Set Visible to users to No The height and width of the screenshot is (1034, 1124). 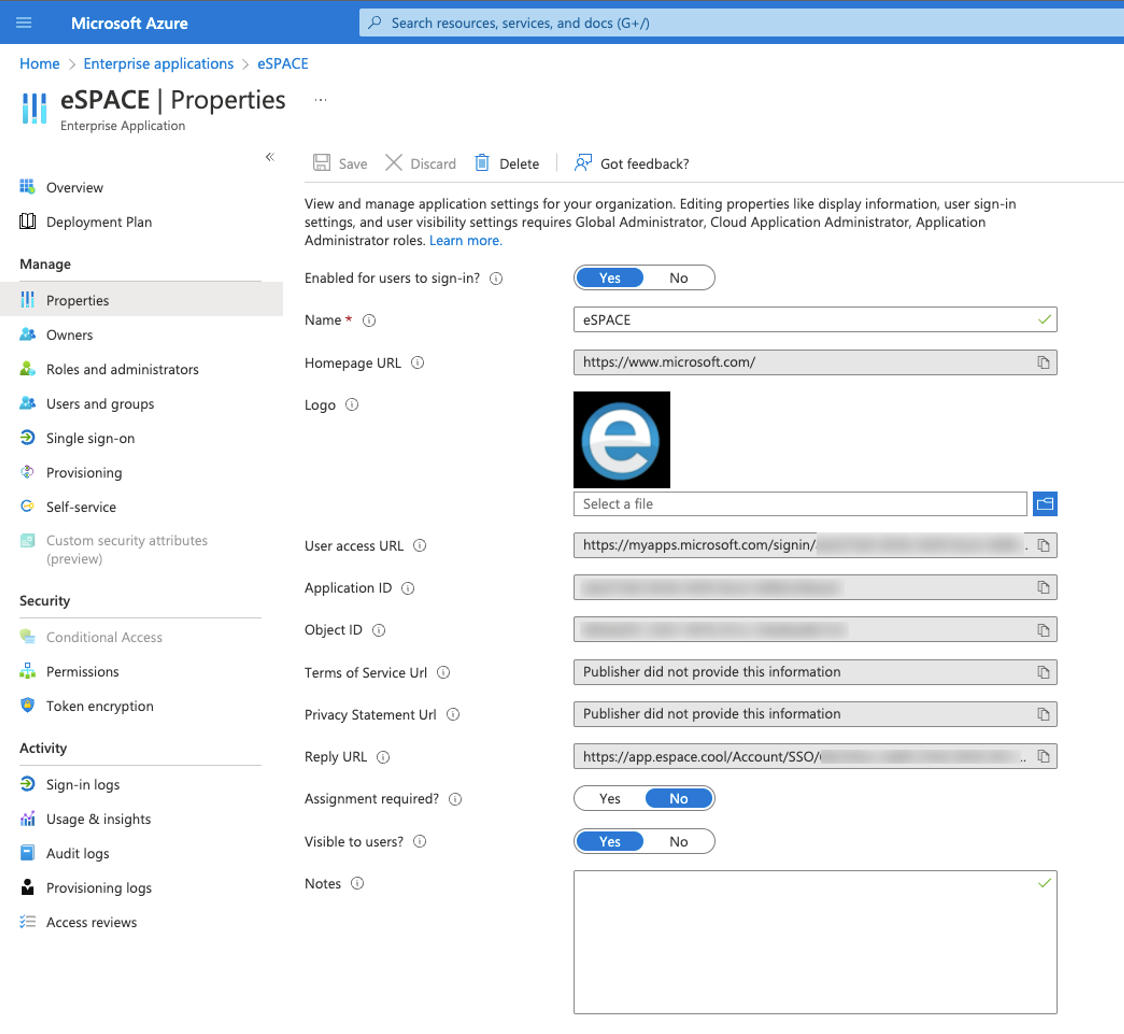(x=678, y=841)
